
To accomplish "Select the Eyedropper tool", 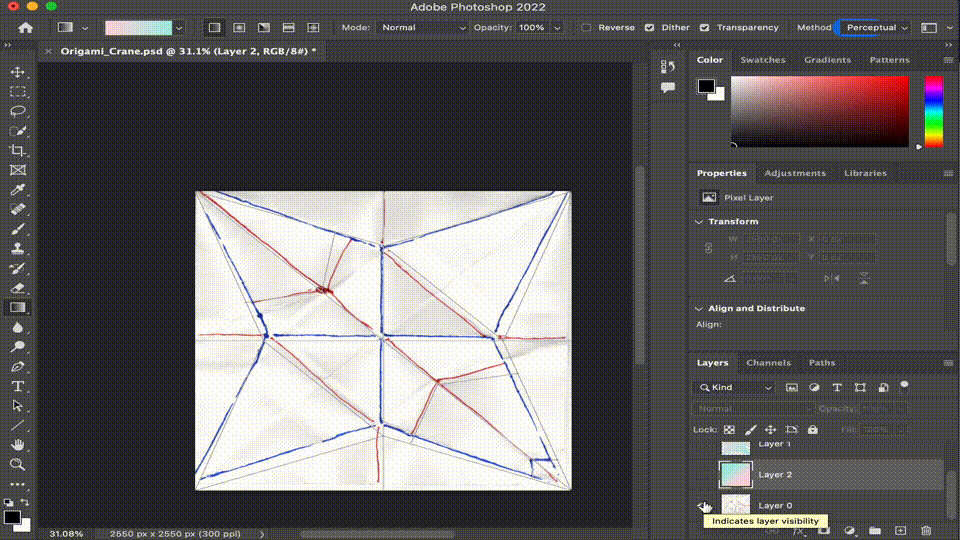I will click(18, 190).
